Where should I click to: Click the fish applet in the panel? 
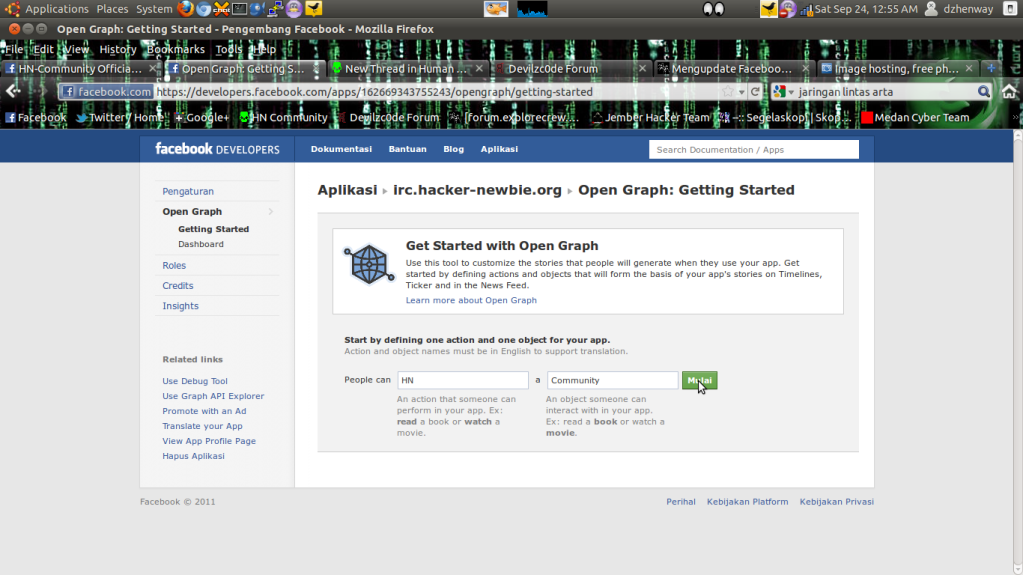click(x=496, y=8)
